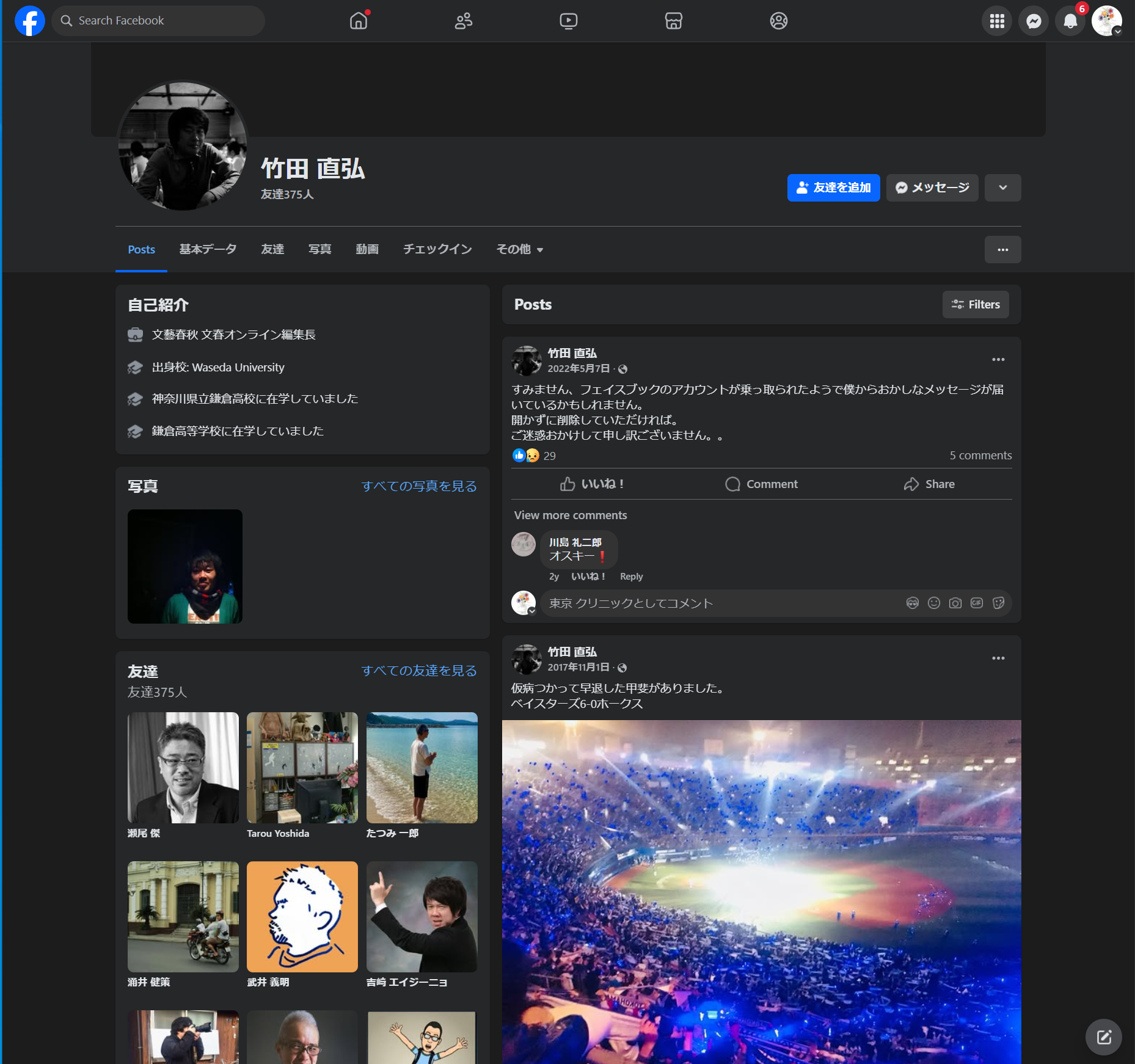Open the Groups icon in top bar

[779, 21]
